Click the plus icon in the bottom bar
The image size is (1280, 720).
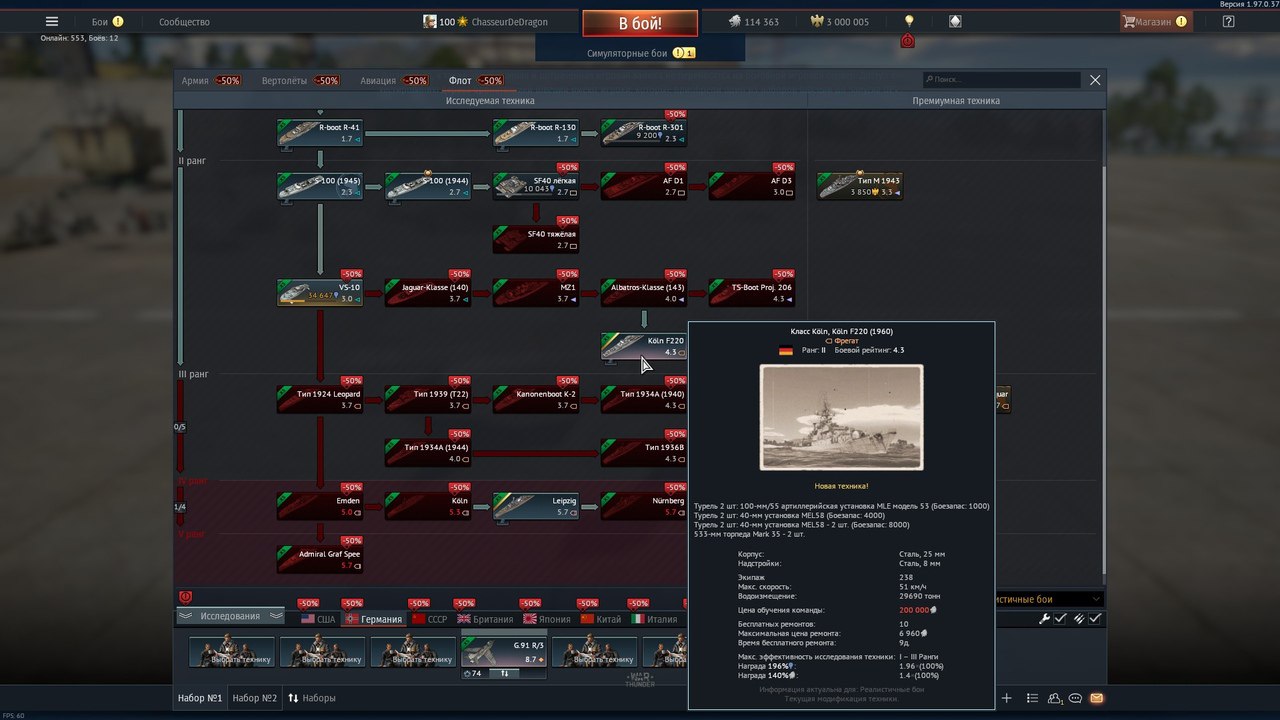click(x=1007, y=698)
